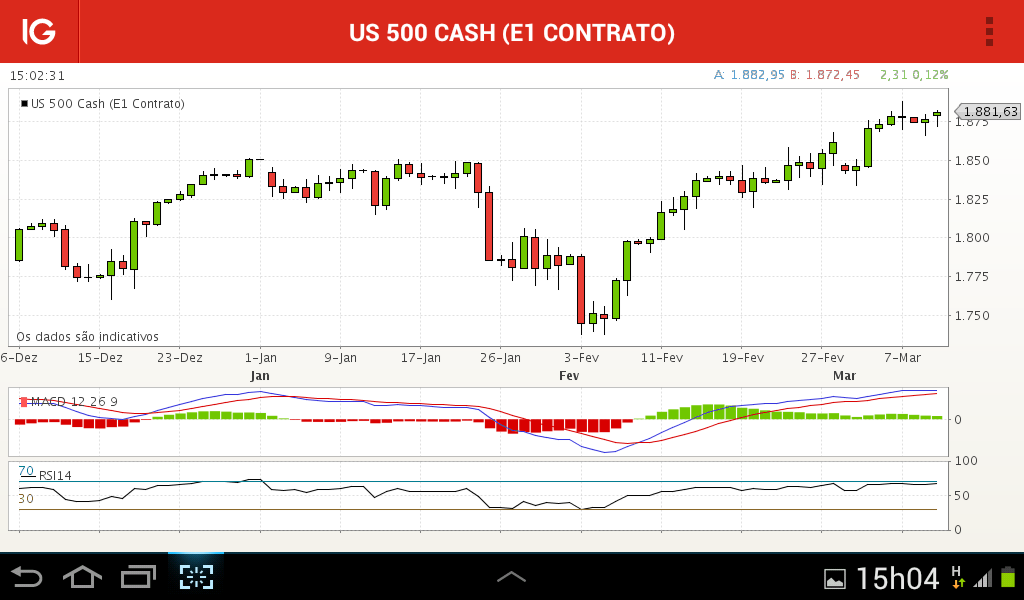Screen dimensions: 1024x600
Task: Click the 15h04 system clock
Action: (897, 578)
